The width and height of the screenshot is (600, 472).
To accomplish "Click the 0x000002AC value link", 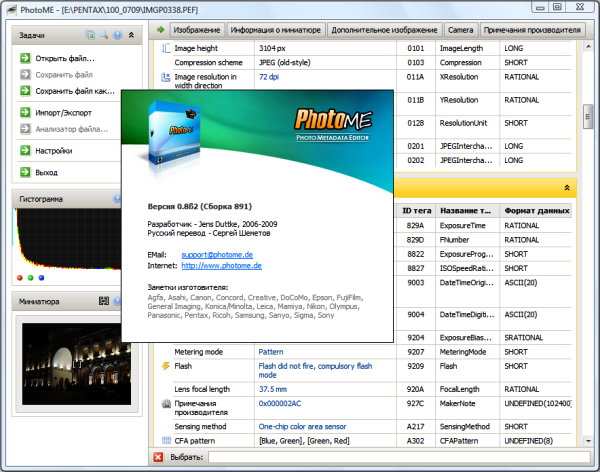I will pyautogui.click(x=280, y=403).
